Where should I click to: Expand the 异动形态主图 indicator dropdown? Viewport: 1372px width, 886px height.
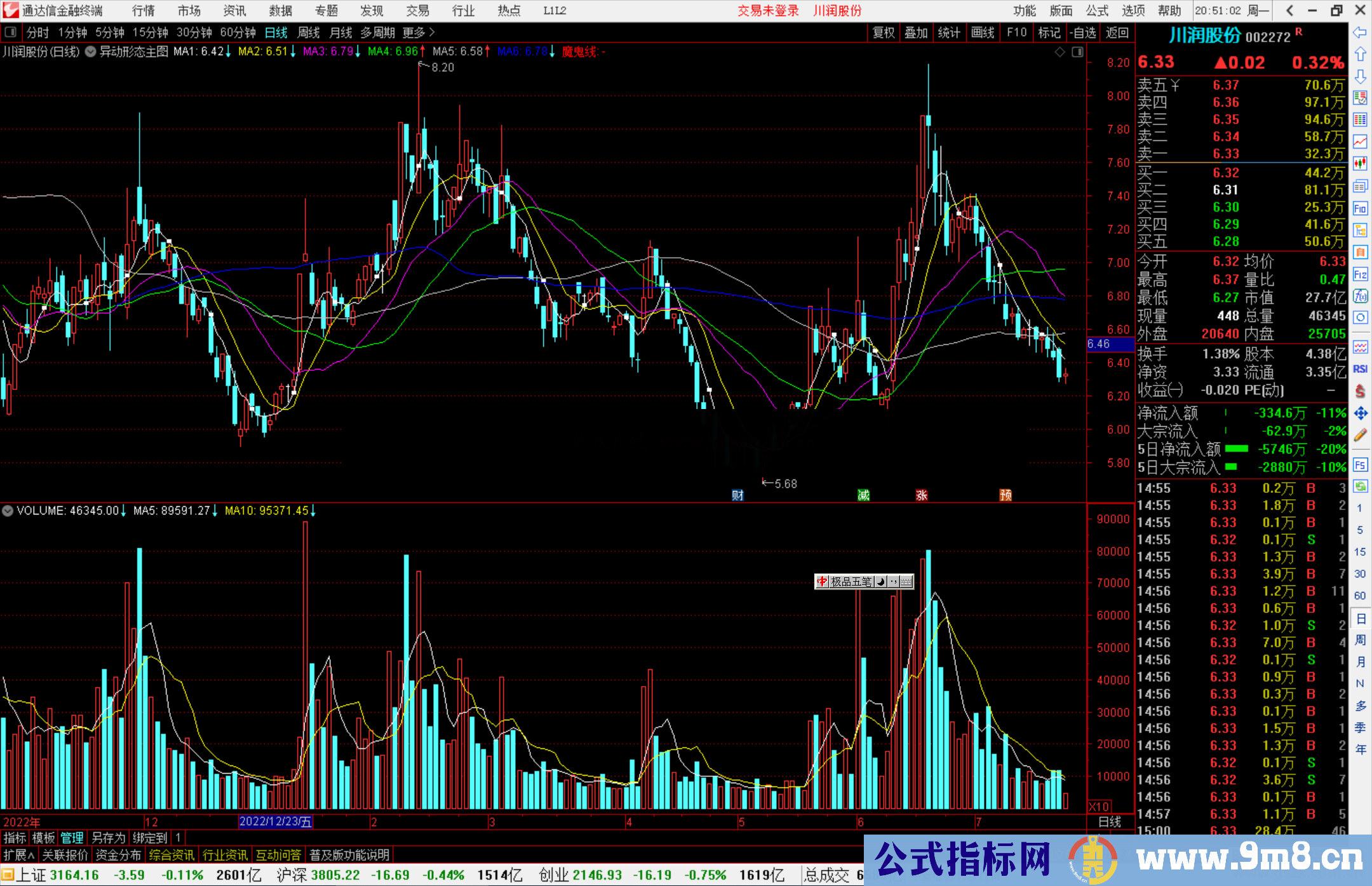(91, 51)
